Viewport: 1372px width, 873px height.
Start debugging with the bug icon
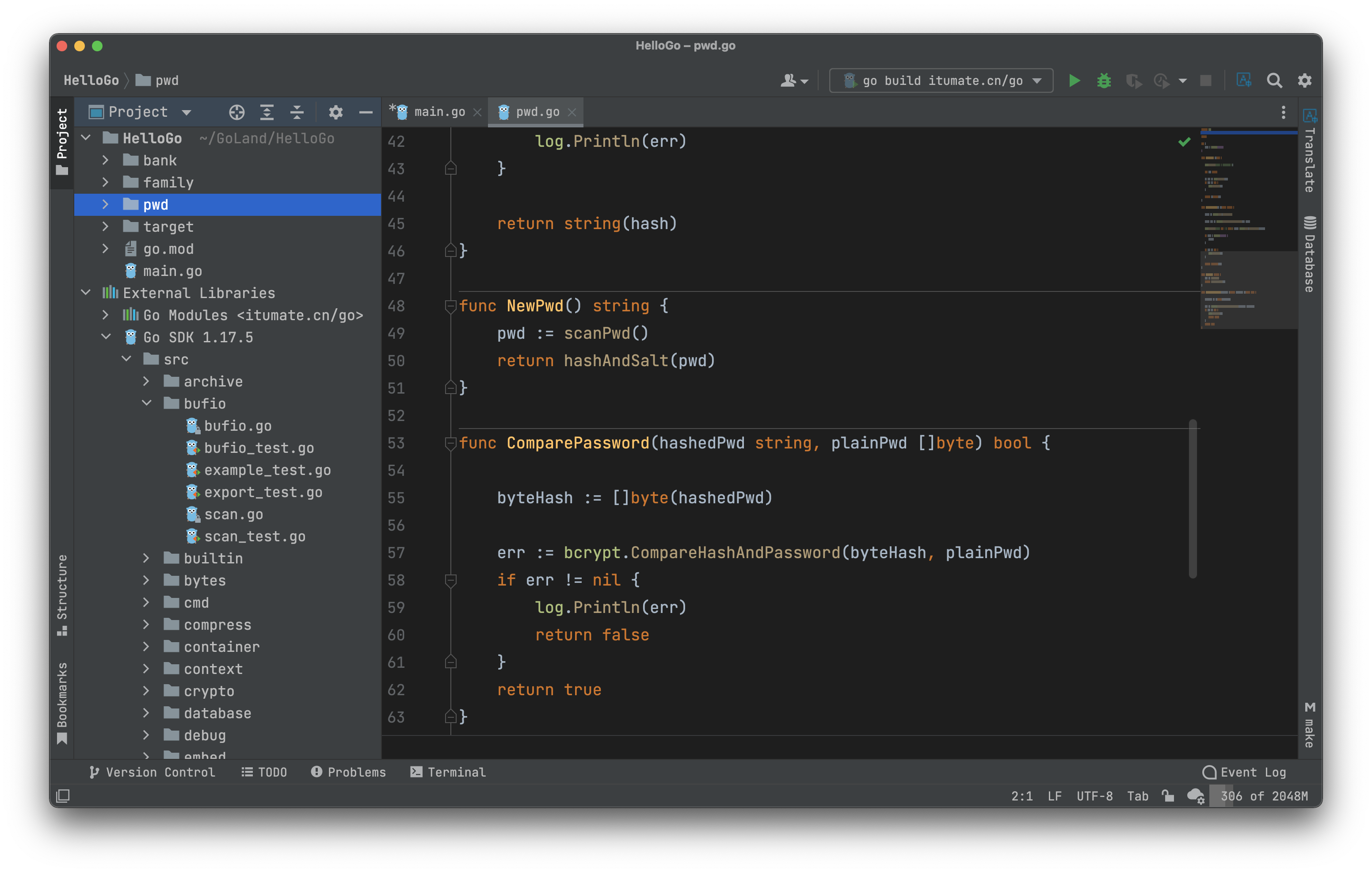(1104, 80)
